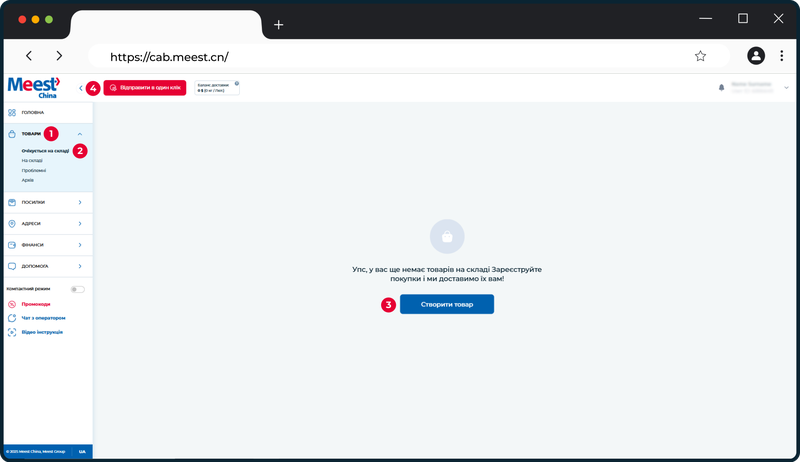
Task: Expand the Посилки sidebar section
Action: pos(48,202)
